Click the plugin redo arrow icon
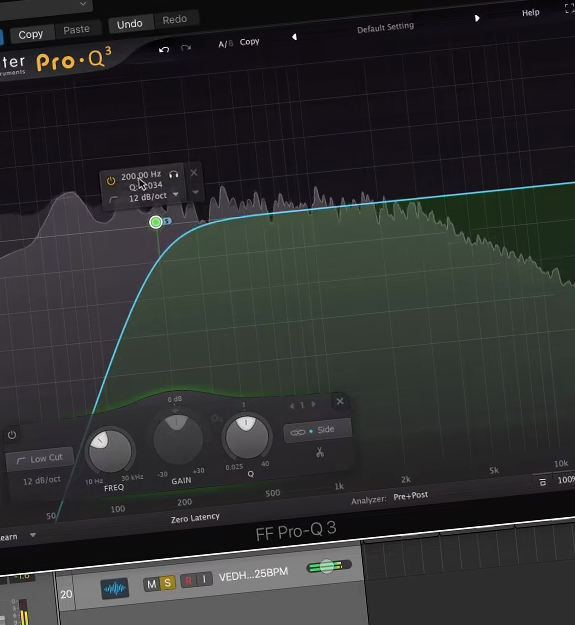This screenshot has width=575, height=625. [x=186, y=48]
